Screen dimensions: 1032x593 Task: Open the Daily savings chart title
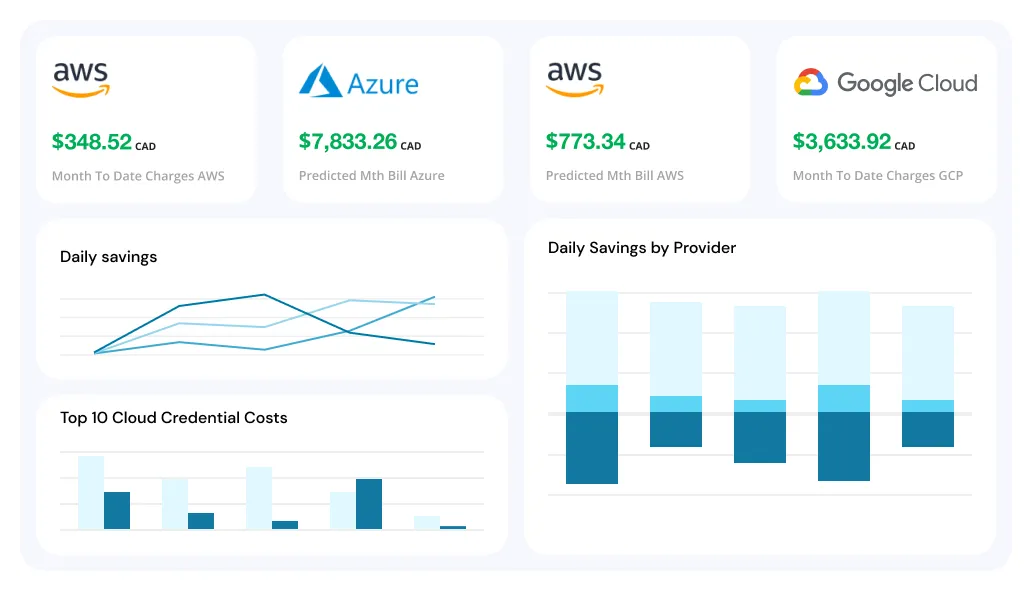coord(108,257)
